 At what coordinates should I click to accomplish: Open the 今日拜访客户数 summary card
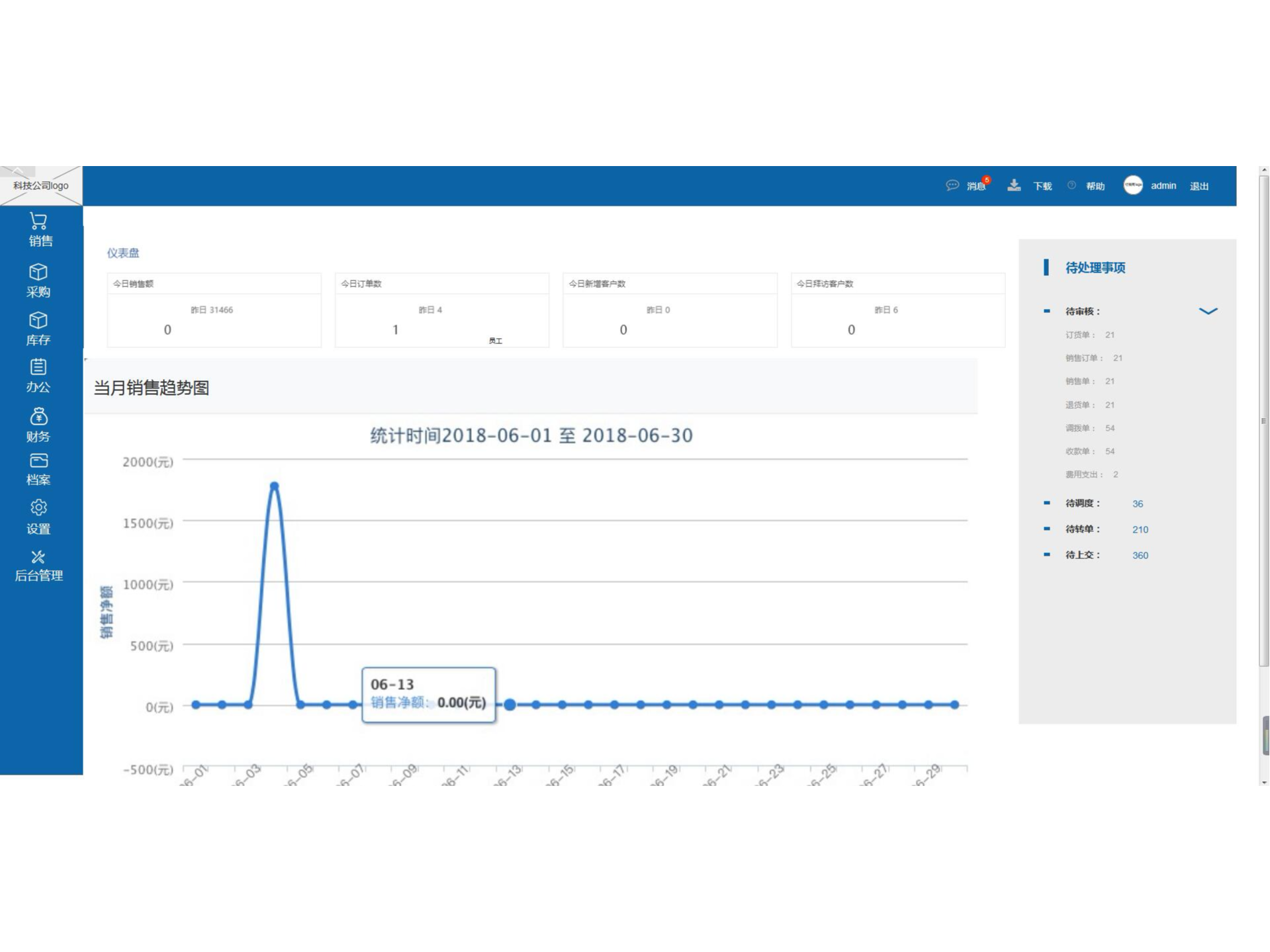[897, 310]
